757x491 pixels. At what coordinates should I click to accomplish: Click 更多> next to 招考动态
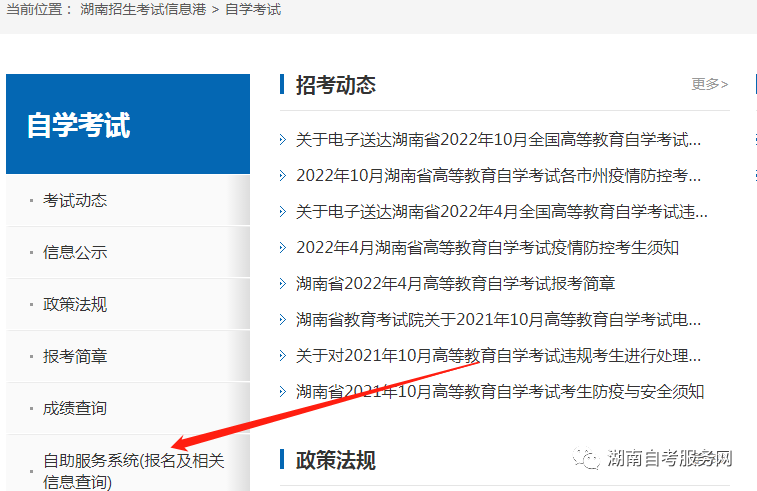pos(709,84)
